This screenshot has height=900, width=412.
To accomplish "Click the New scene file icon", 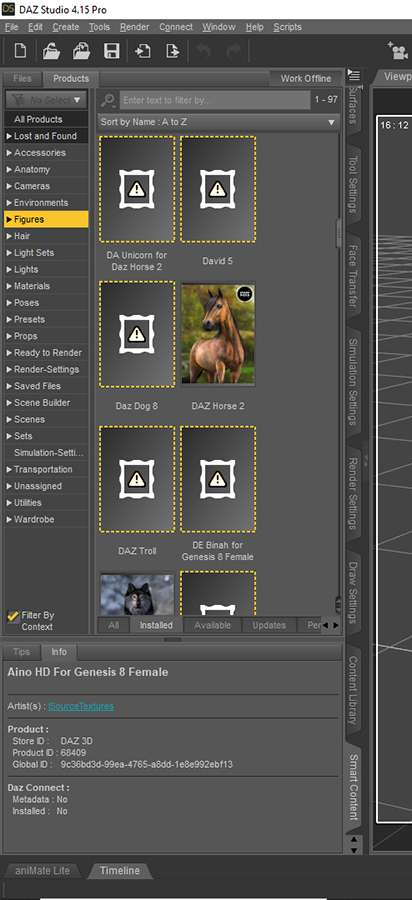I will tap(20, 51).
